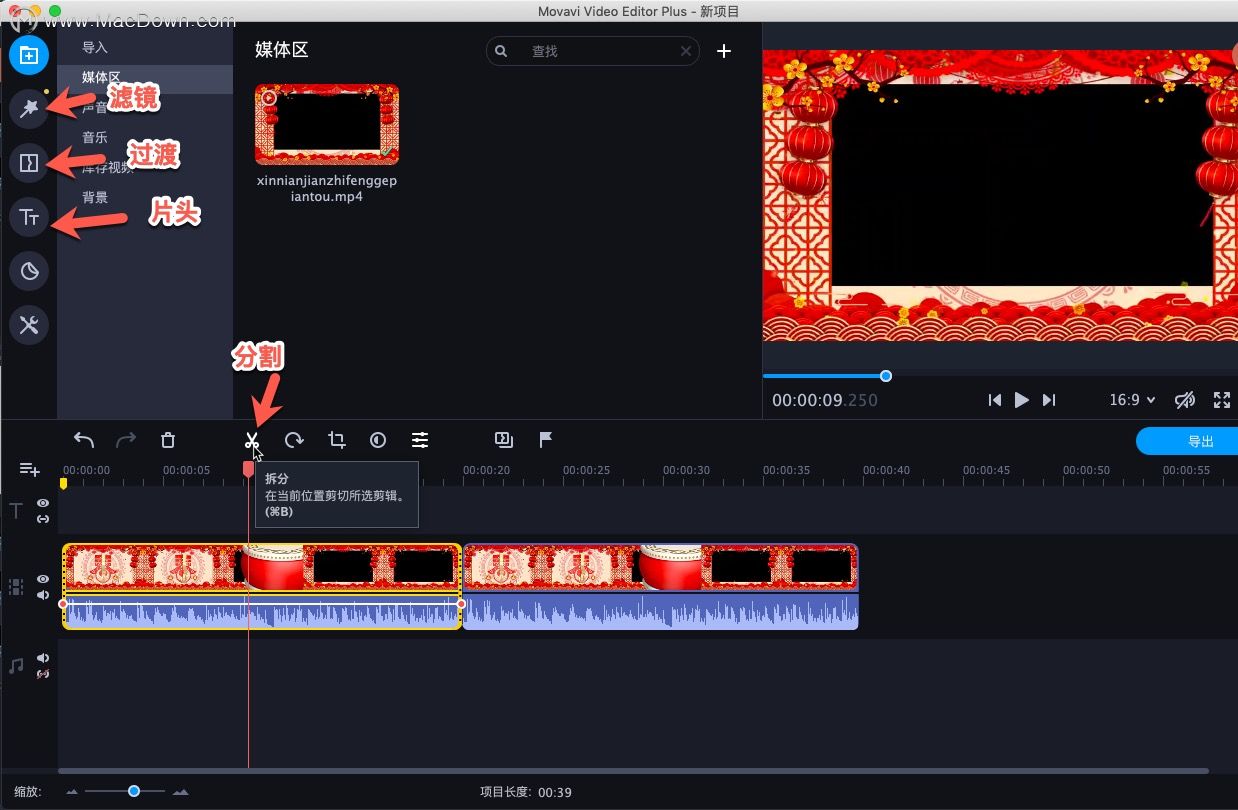
Task: Select the Crop tool
Action: [x=336, y=440]
